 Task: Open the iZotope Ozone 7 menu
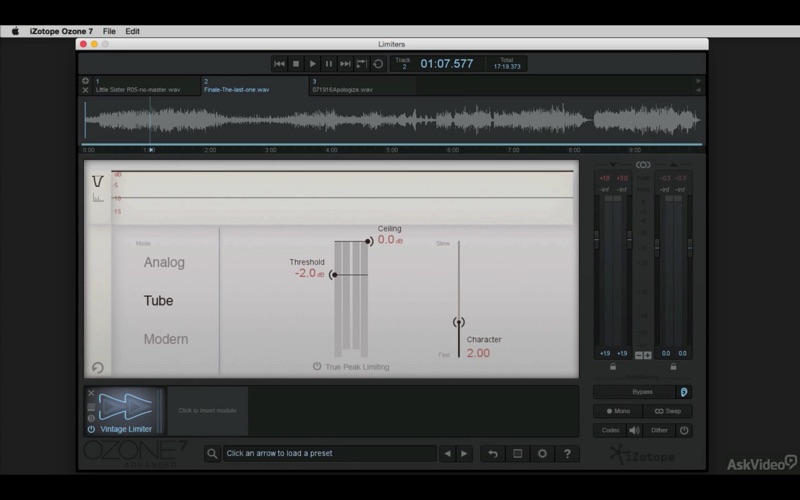61,31
